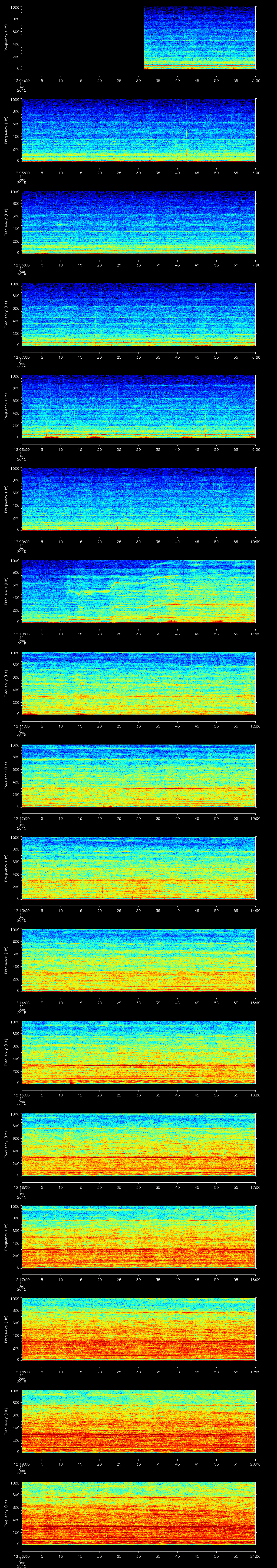Click the 11:00 end time label
Viewport: 277px width, 1568px height.
(x=256, y=634)
